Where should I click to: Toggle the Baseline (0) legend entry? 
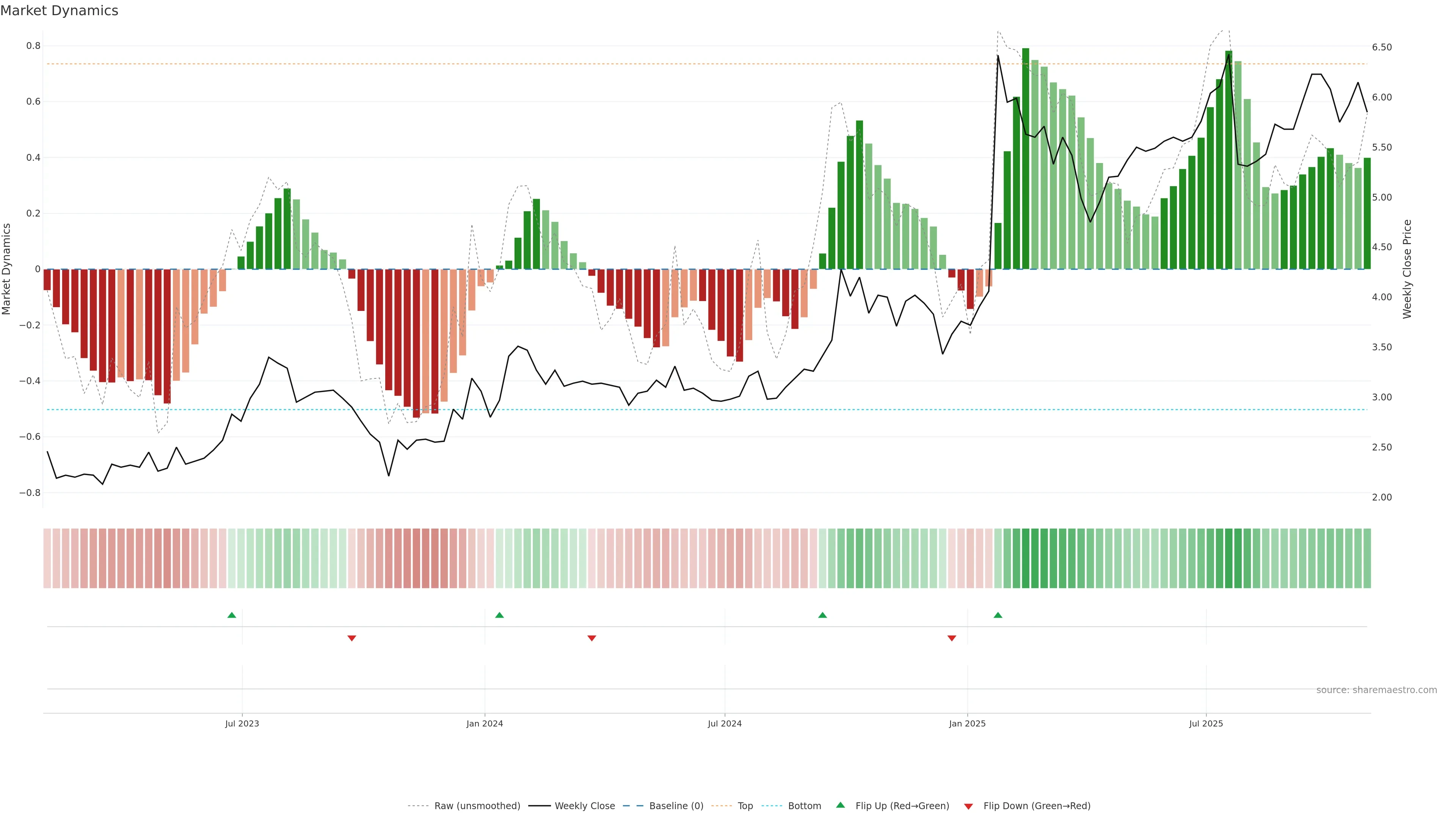[x=676, y=806]
